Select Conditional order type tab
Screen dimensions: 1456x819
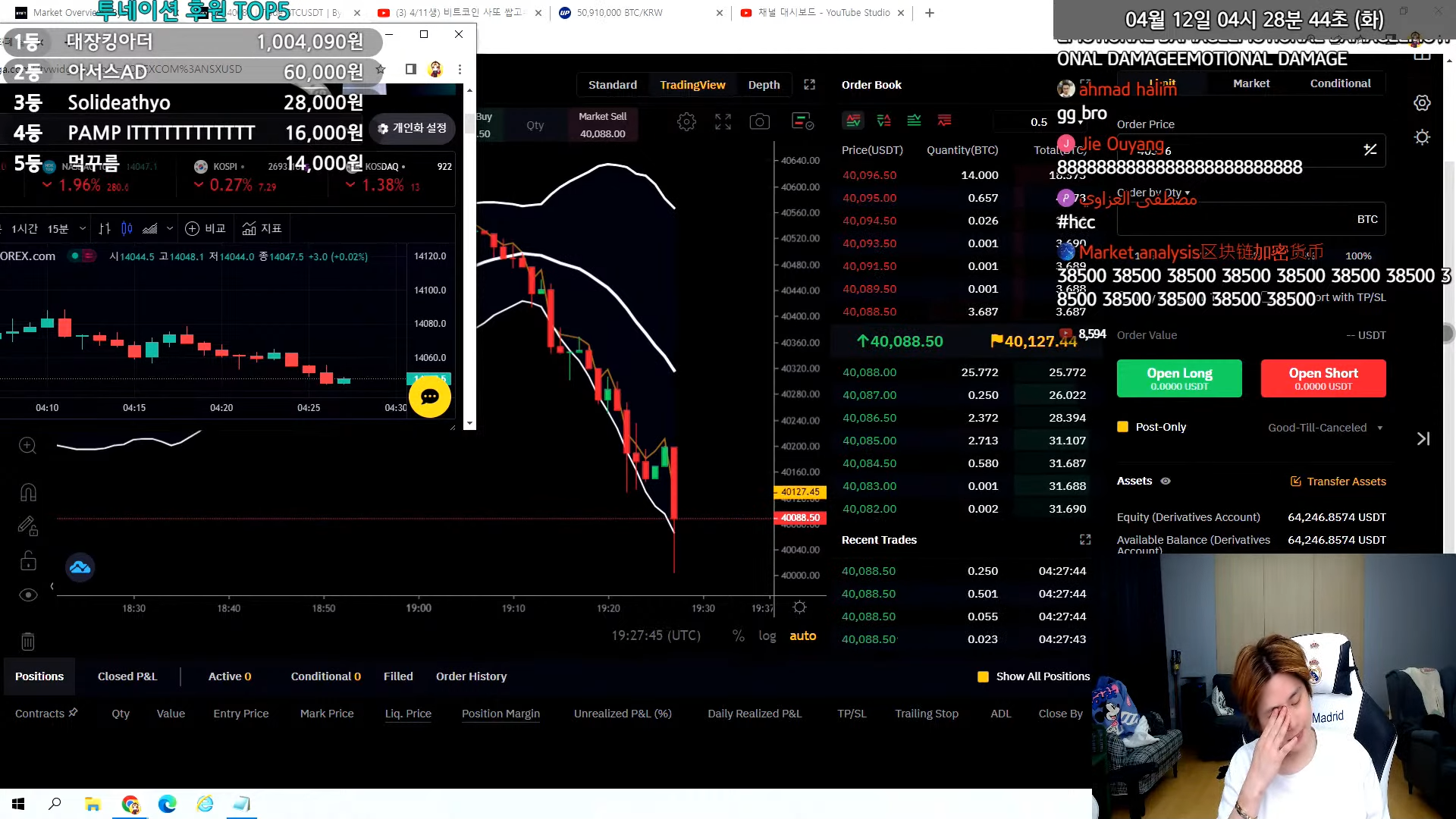click(x=1340, y=83)
